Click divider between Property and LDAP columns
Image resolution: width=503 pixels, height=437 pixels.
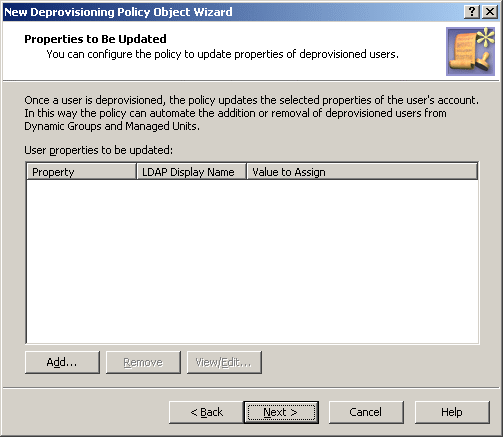click(x=137, y=172)
